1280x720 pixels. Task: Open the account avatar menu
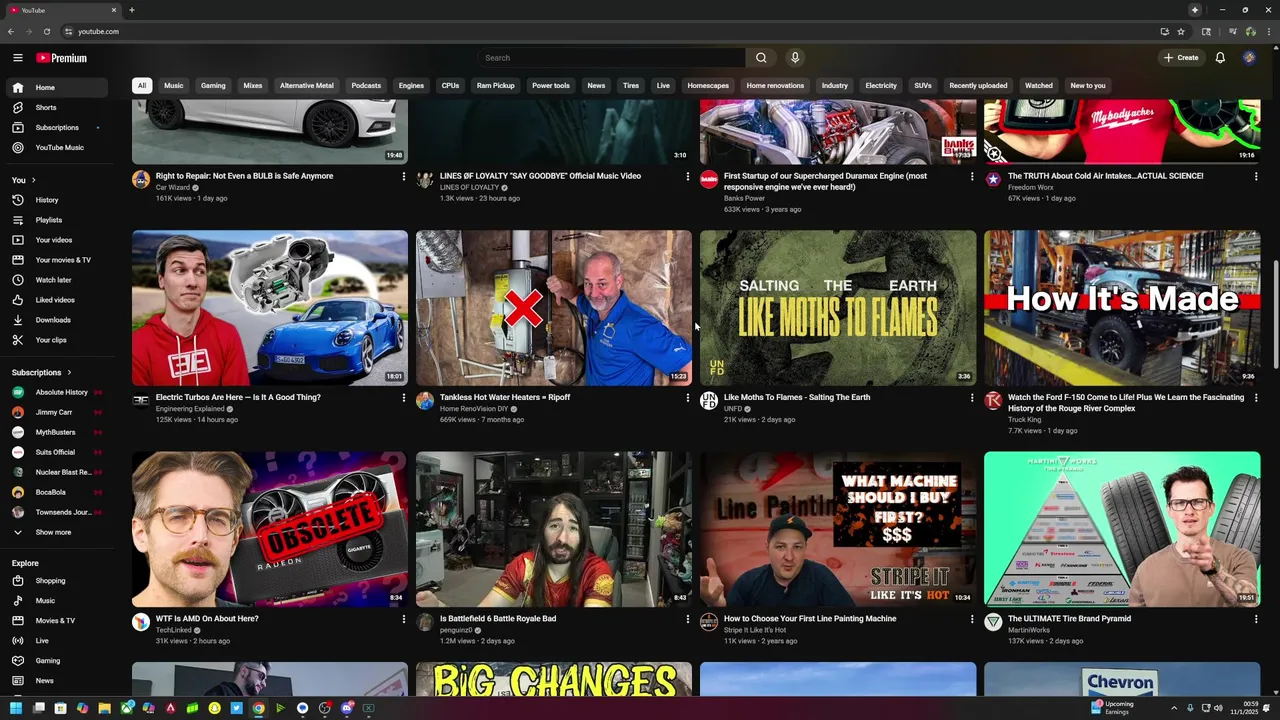point(1249,58)
